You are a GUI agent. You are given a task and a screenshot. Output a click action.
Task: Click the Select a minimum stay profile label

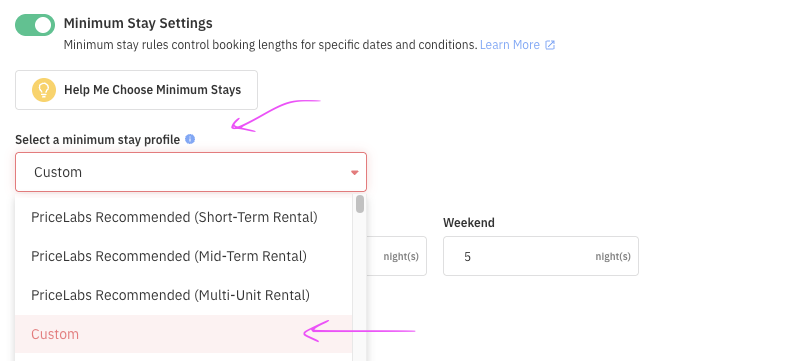coord(98,140)
